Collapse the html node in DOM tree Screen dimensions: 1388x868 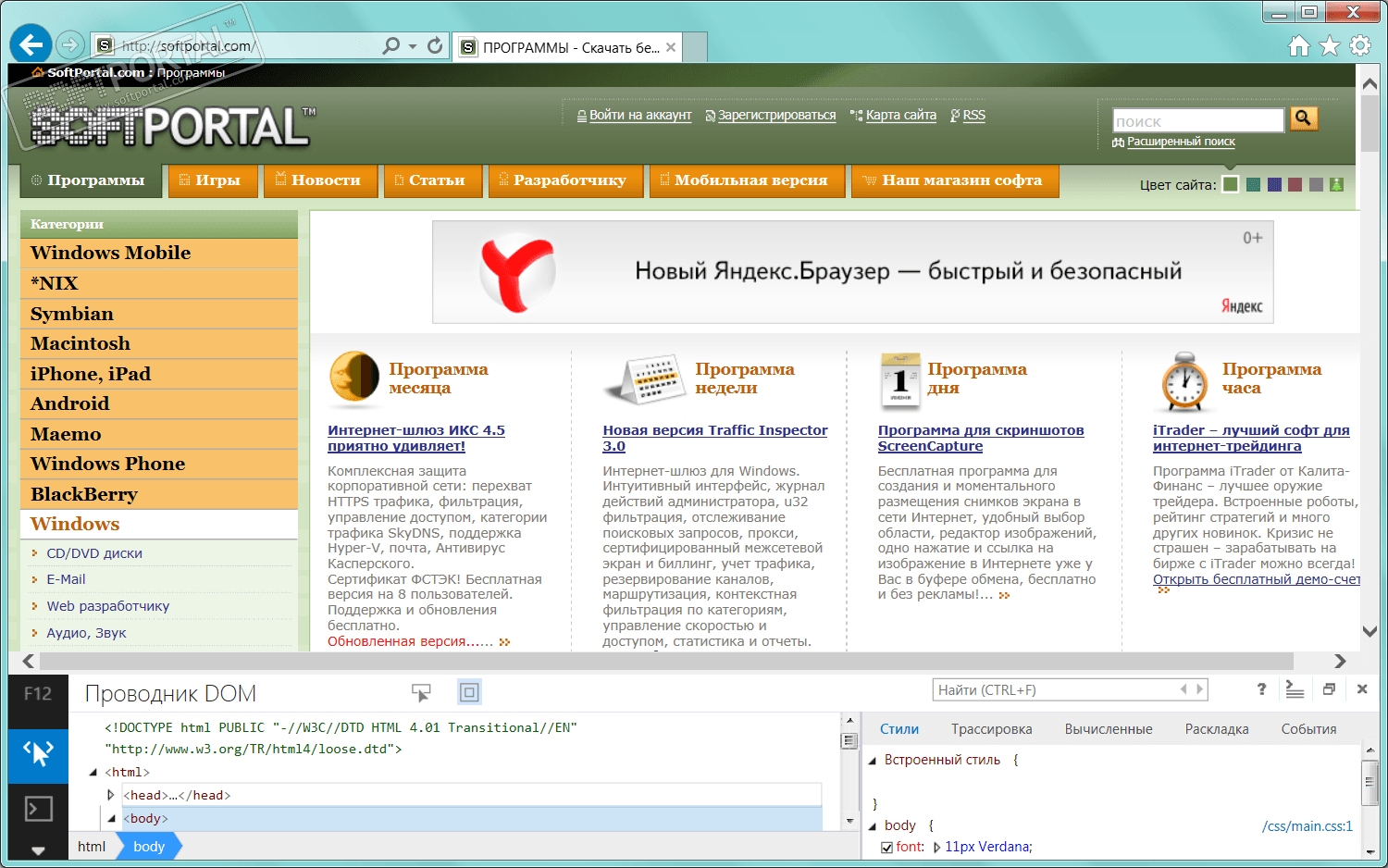(93, 773)
